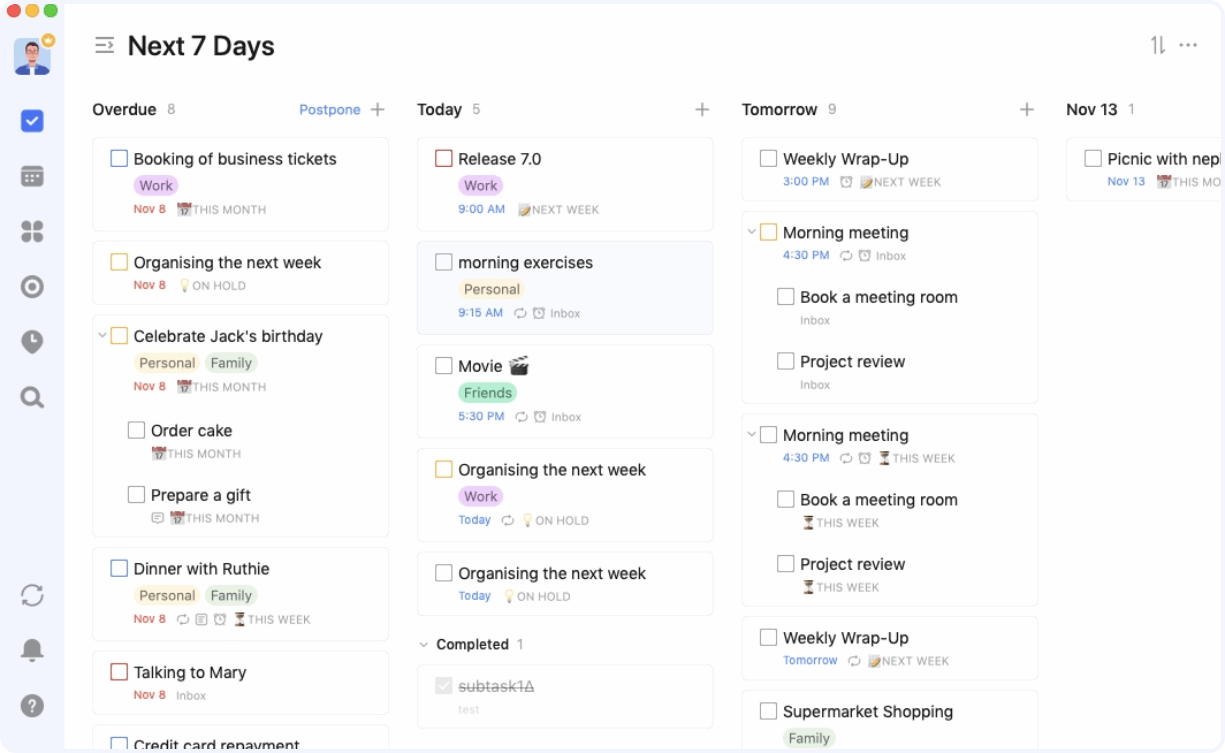Collapse subtasks of Celebrate Jack's birthday

pyautogui.click(x=104, y=336)
